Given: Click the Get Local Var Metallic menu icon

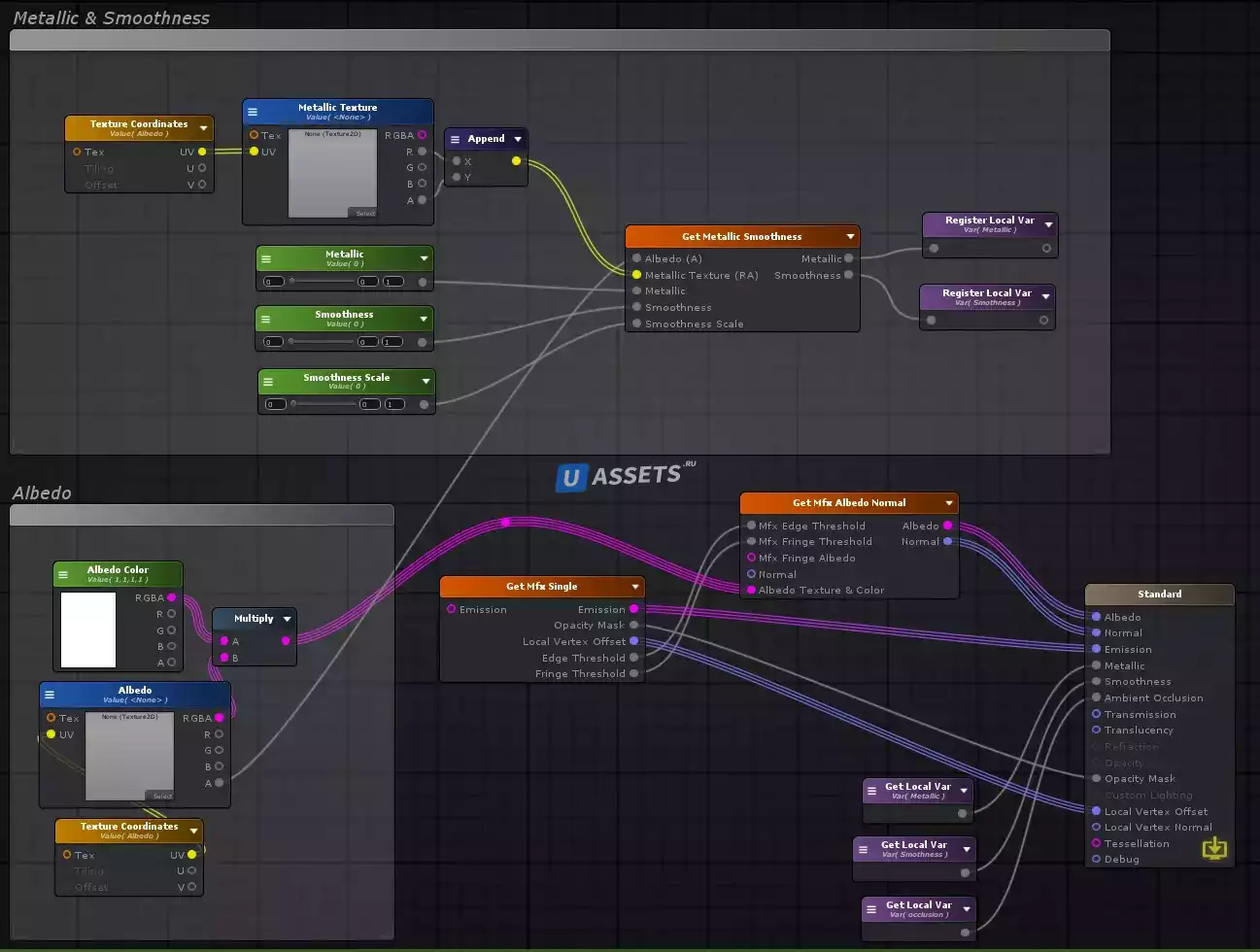Looking at the screenshot, I should pos(871,791).
